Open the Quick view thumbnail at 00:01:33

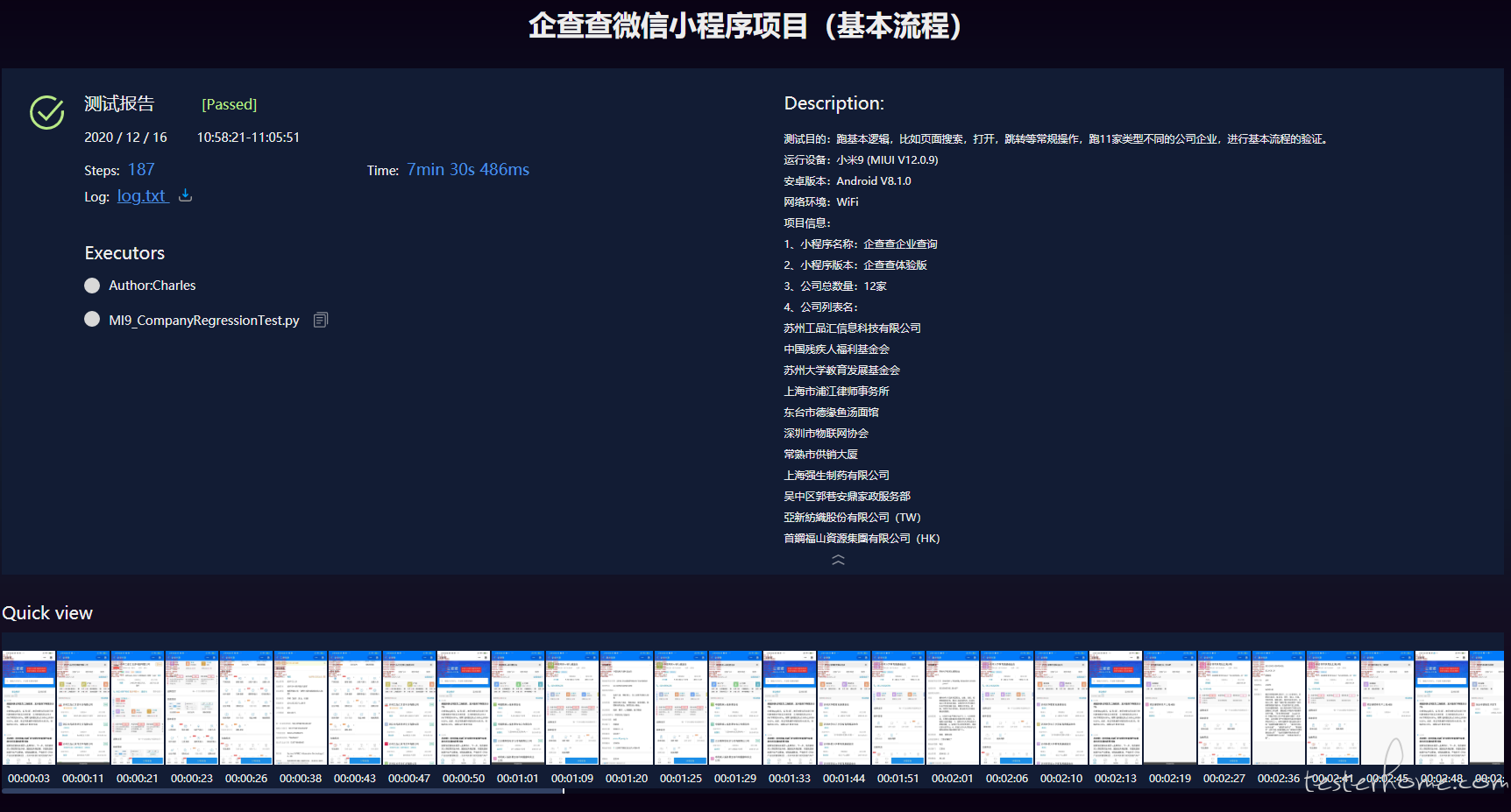[x=790, y=708]
